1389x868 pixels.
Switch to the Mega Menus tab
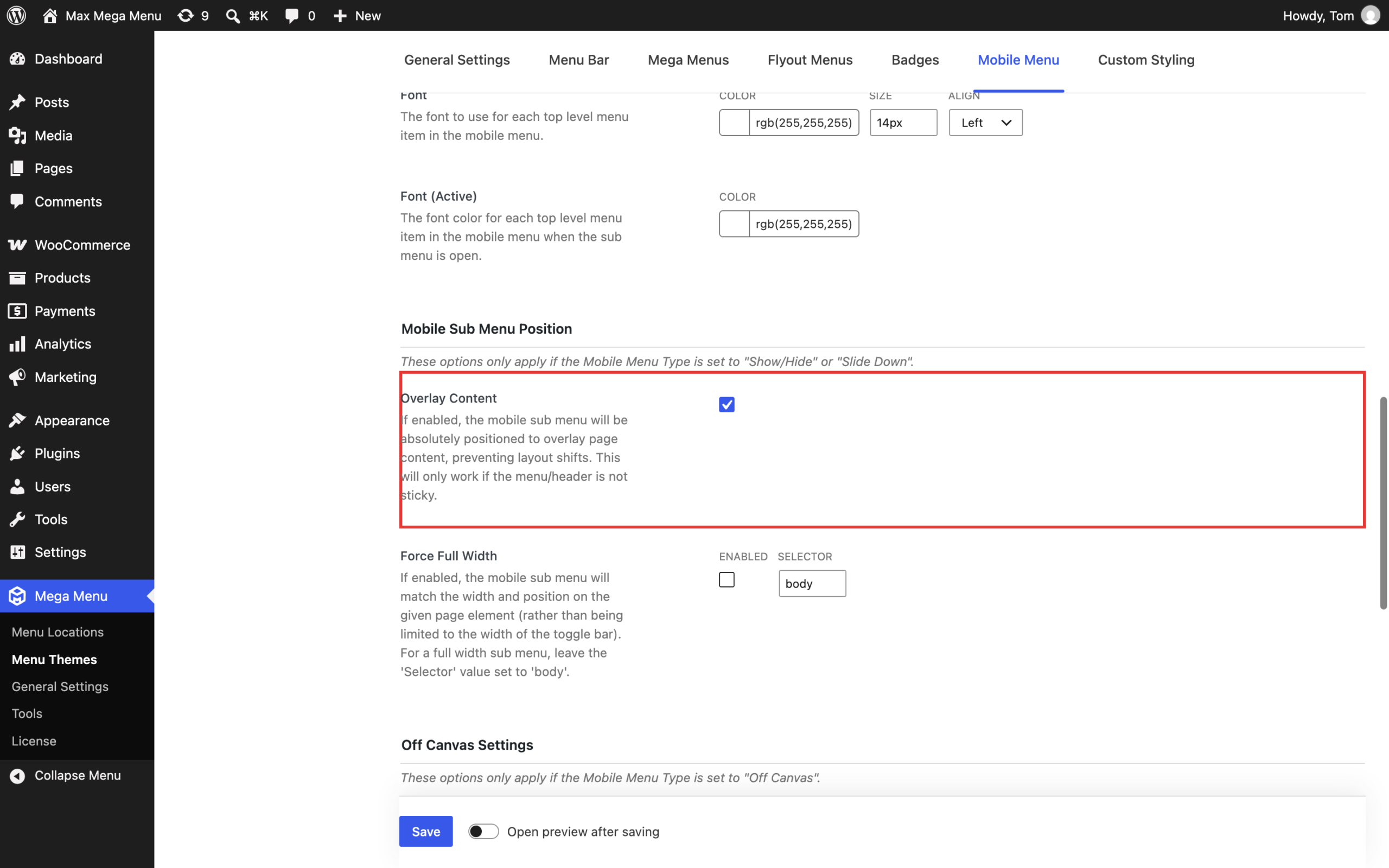[x=688, y=60]
